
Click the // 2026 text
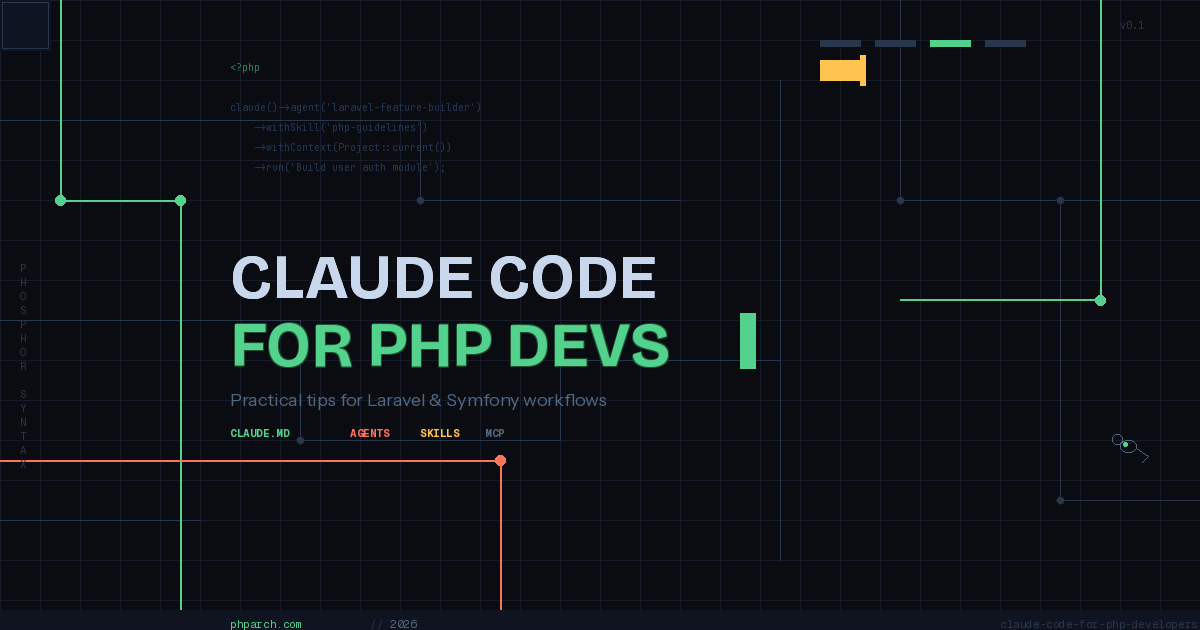394,624
